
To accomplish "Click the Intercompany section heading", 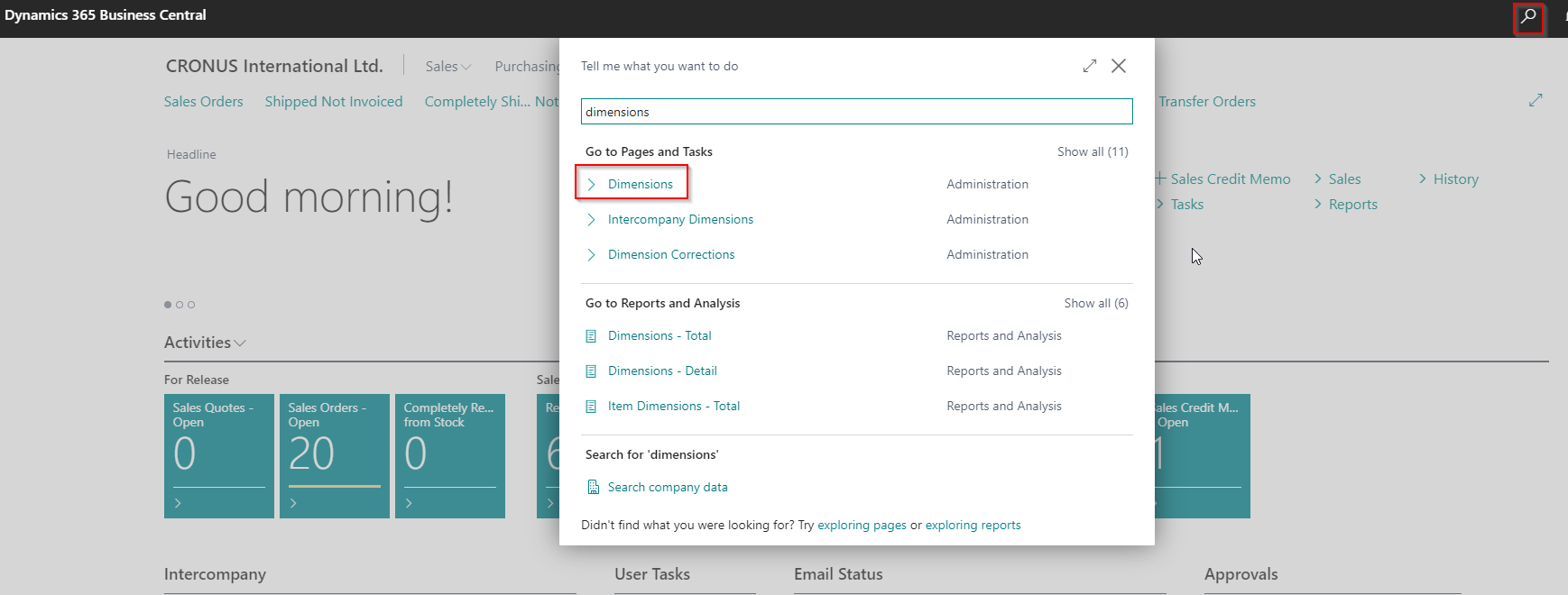I will click(215, 574).
